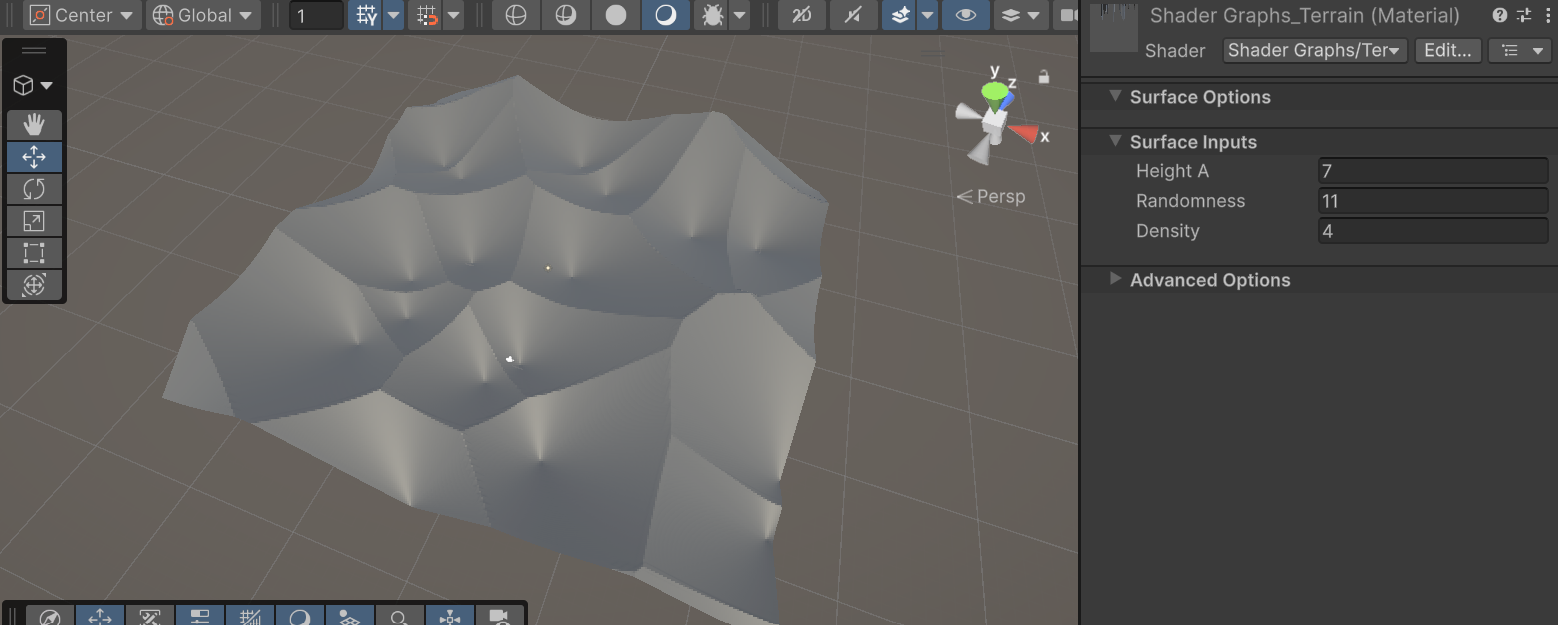Click the blue Z axis gizmo cone

(x=1007, y=100)
